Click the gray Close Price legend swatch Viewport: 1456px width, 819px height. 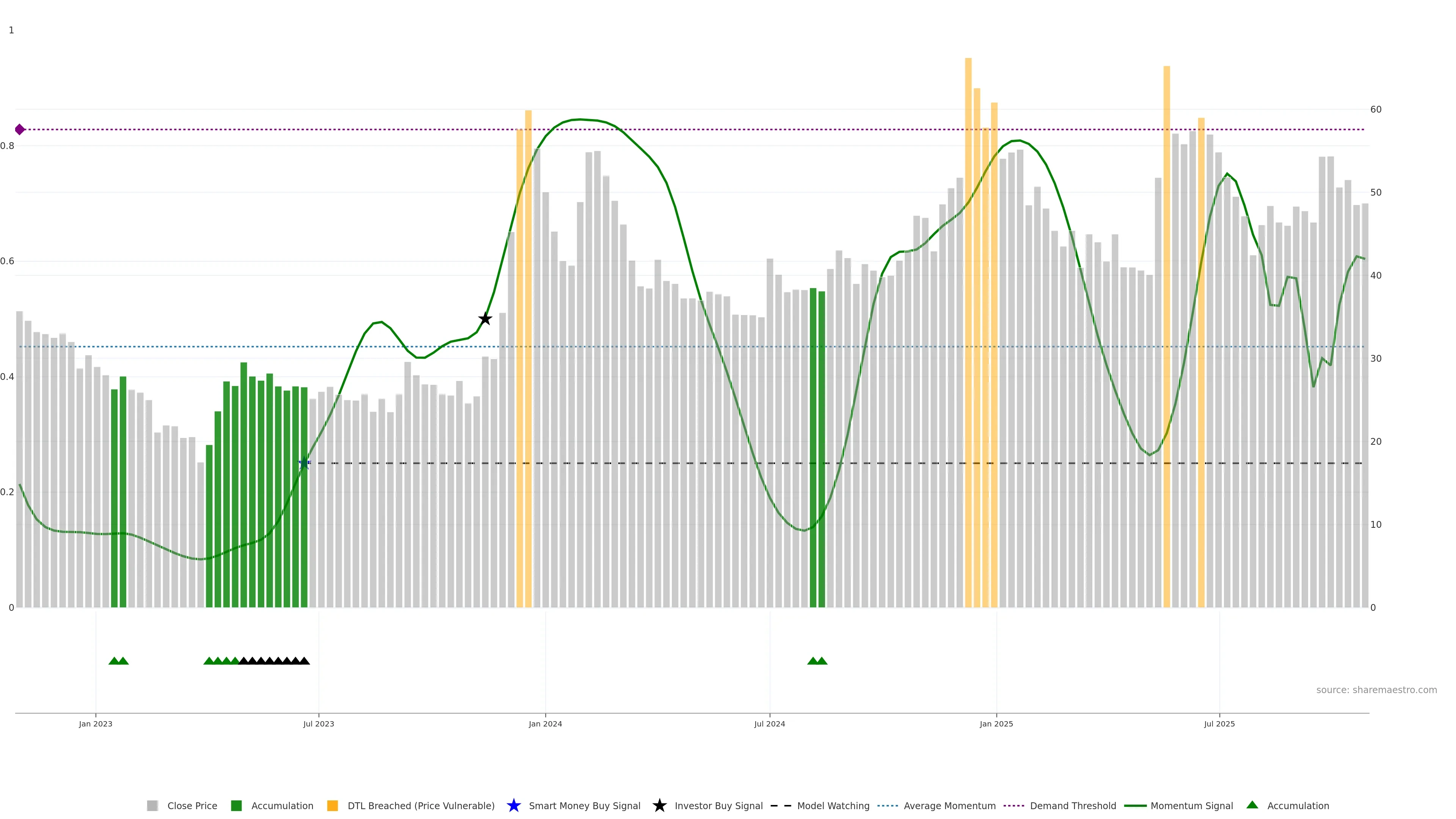(x=152, y=805)
